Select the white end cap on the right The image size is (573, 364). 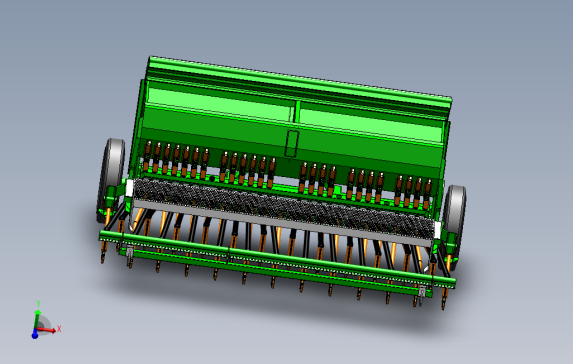click(x=437, y=230)
